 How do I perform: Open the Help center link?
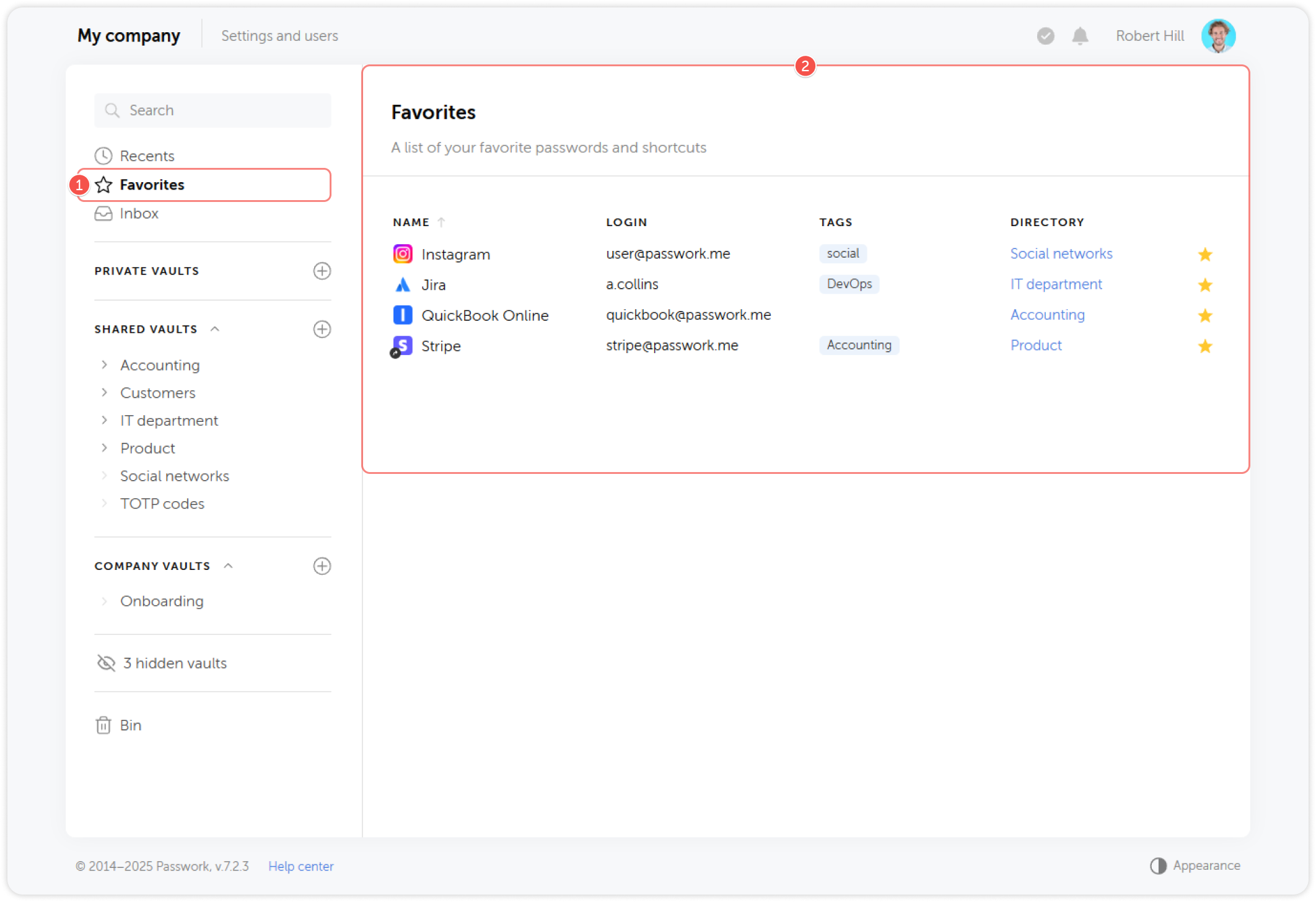point(300,866)
